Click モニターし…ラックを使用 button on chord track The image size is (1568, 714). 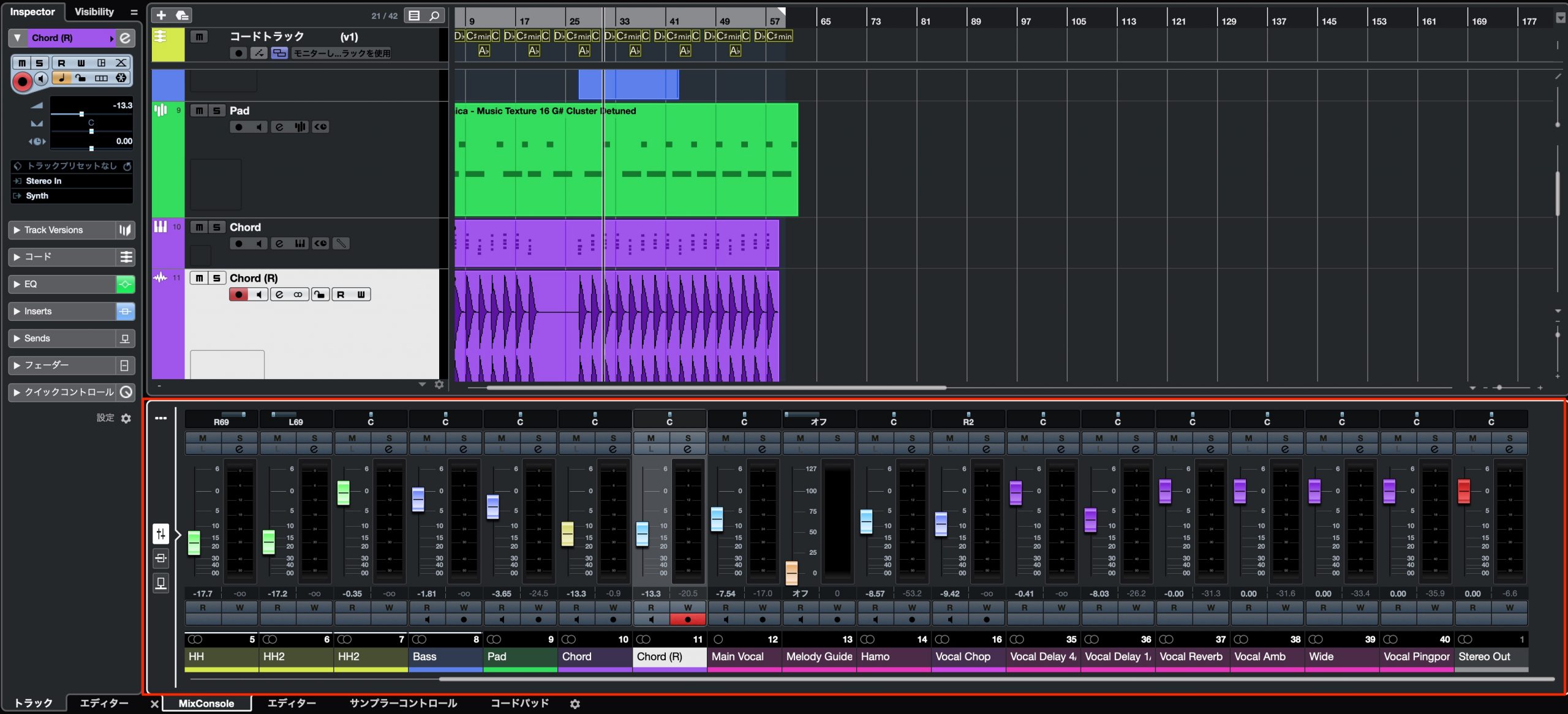342,53
